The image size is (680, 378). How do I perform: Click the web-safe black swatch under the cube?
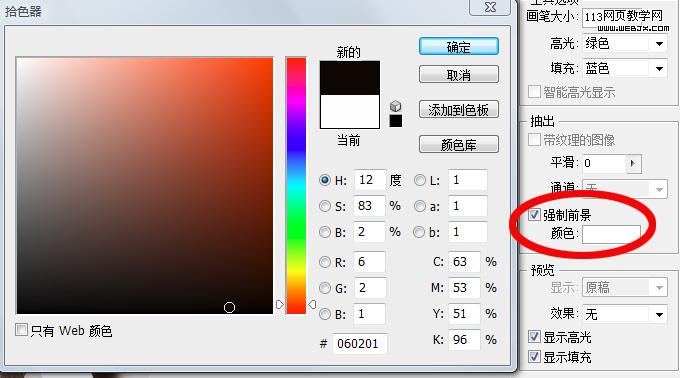(396, 121)
